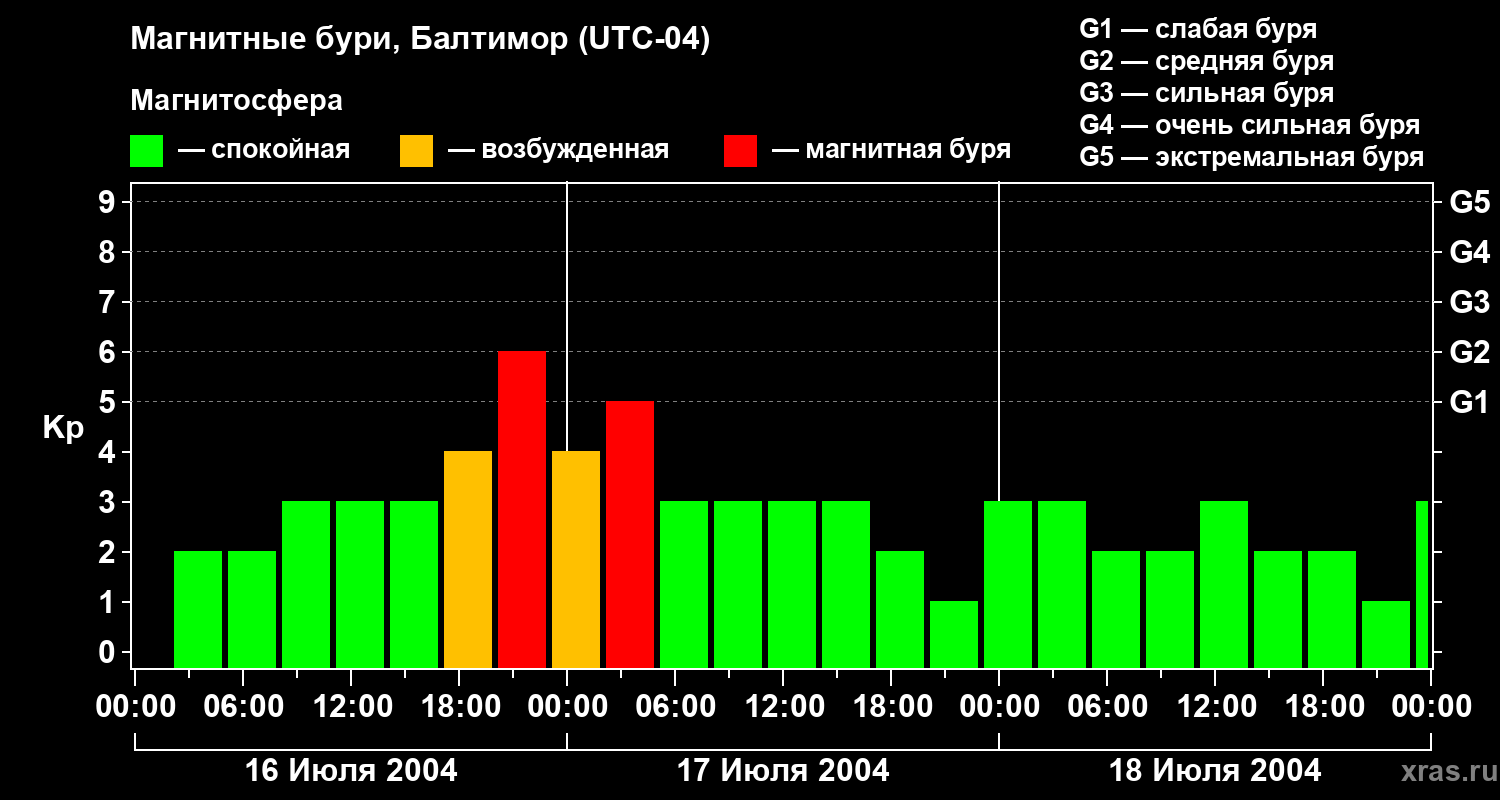This screenshot has height=800, width=1500.
Task: Select the red Kp 5 bar on 17 Июля
Action: tap(630, 535)
